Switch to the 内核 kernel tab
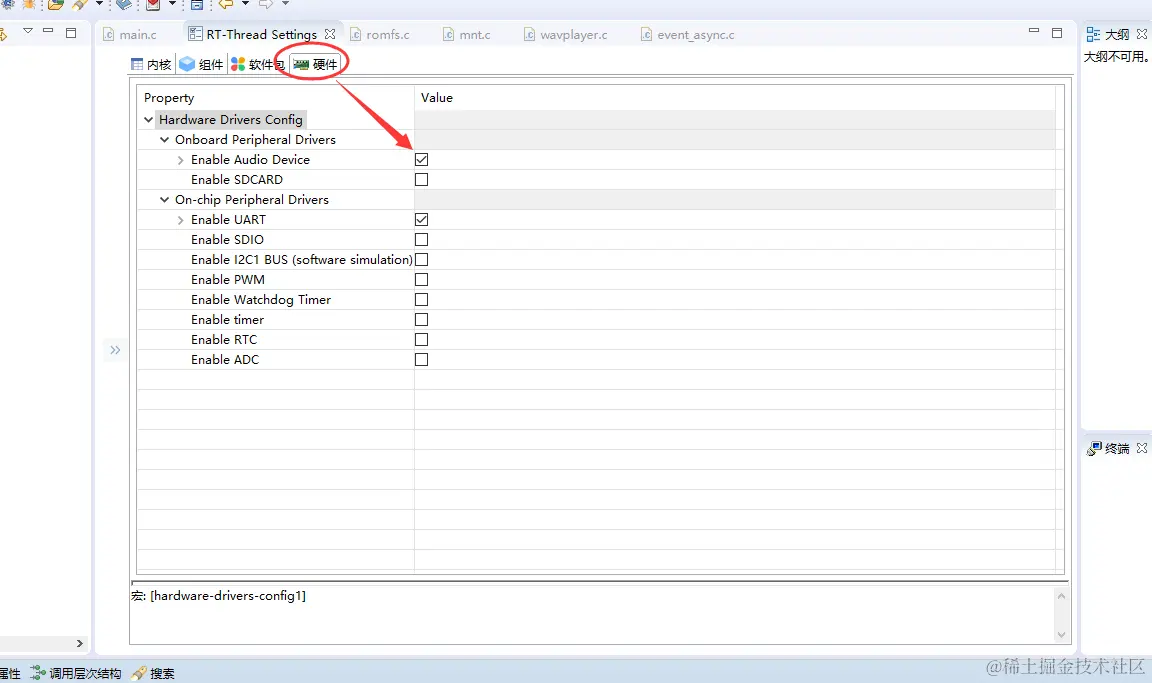 tap(151, 65)
